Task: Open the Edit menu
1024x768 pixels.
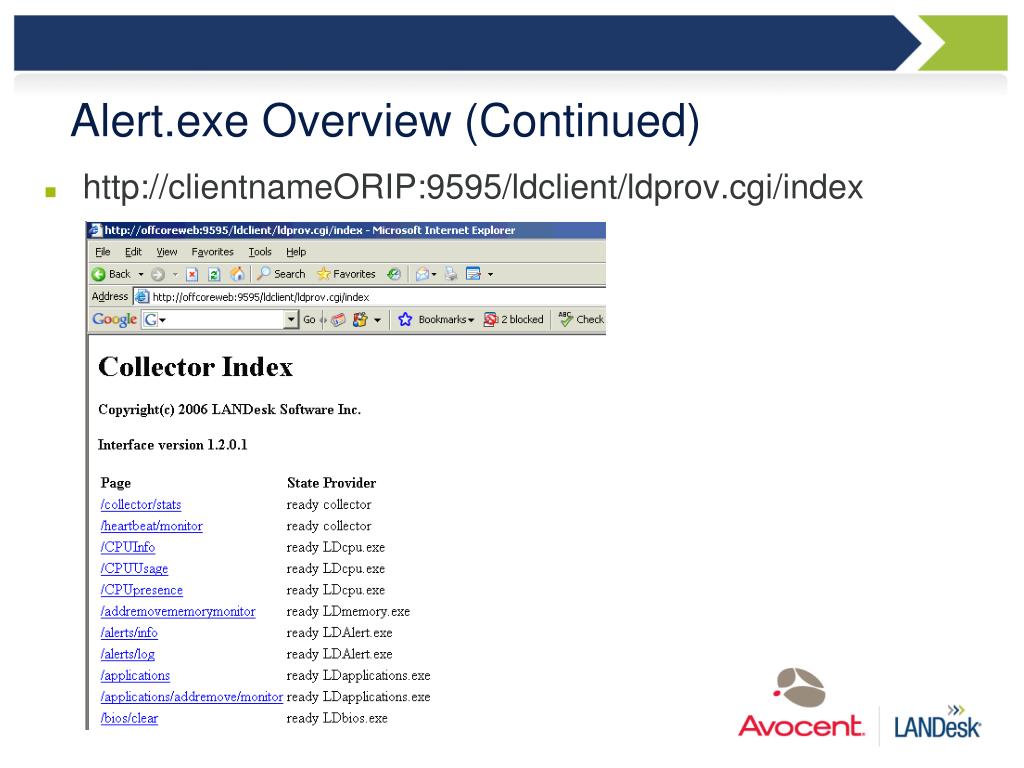Action: pos(133,252)
